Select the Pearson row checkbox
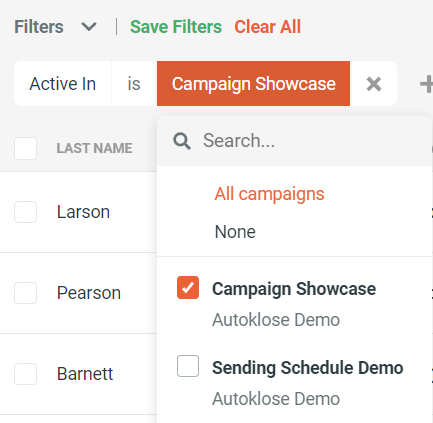Image resolution: width=433 pixels, height=423 pixels. (26, 293)
